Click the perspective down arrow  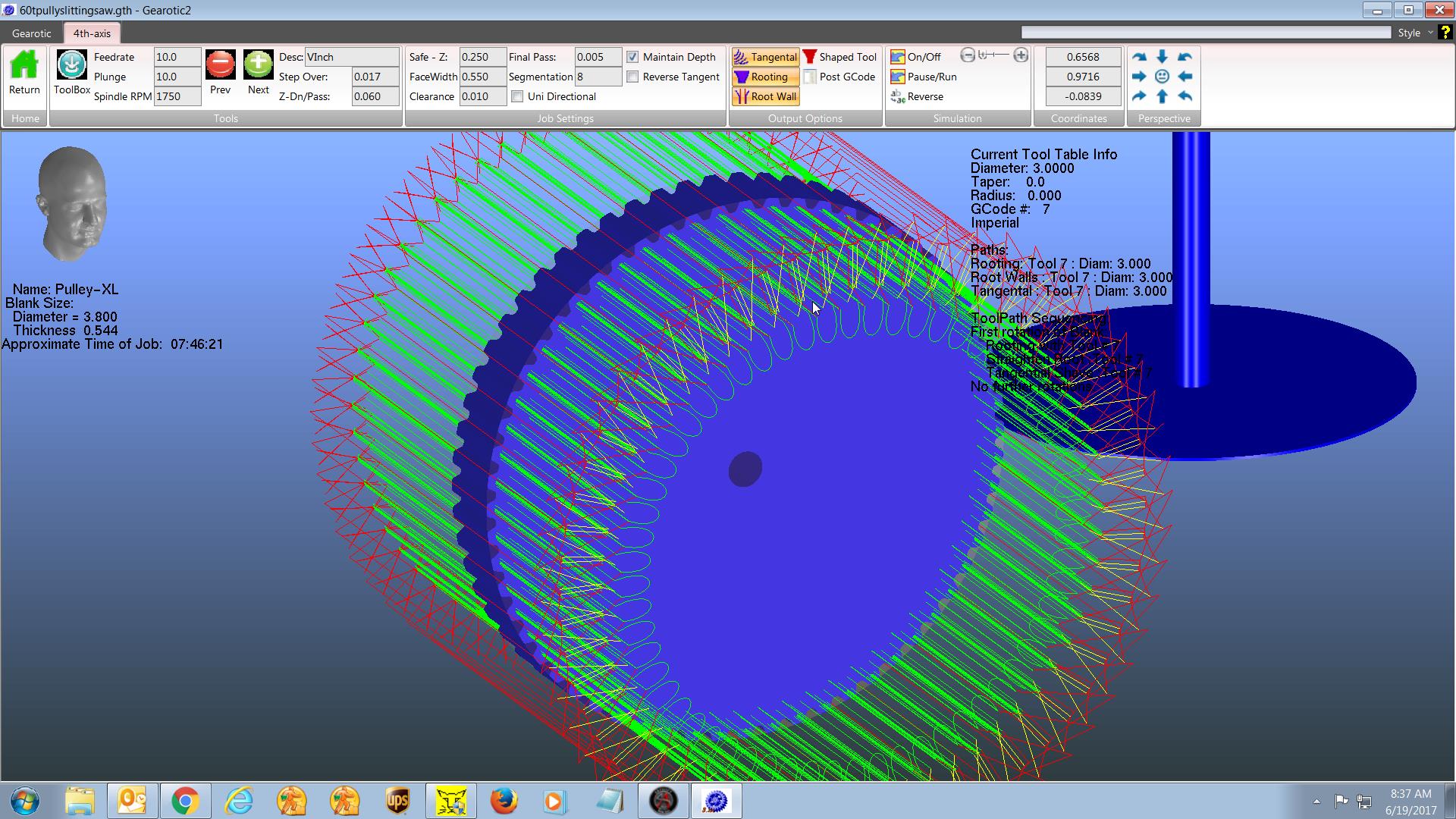(1162, 57)
